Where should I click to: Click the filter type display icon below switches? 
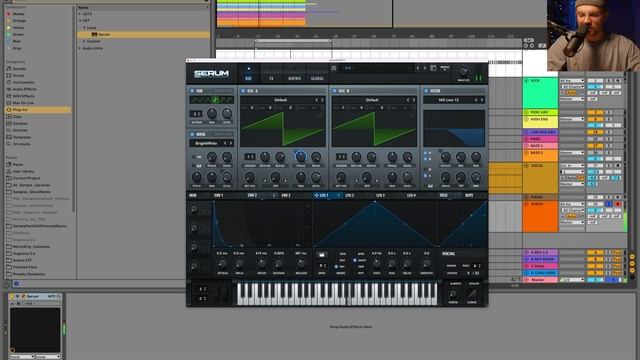[x=430, y=186]
